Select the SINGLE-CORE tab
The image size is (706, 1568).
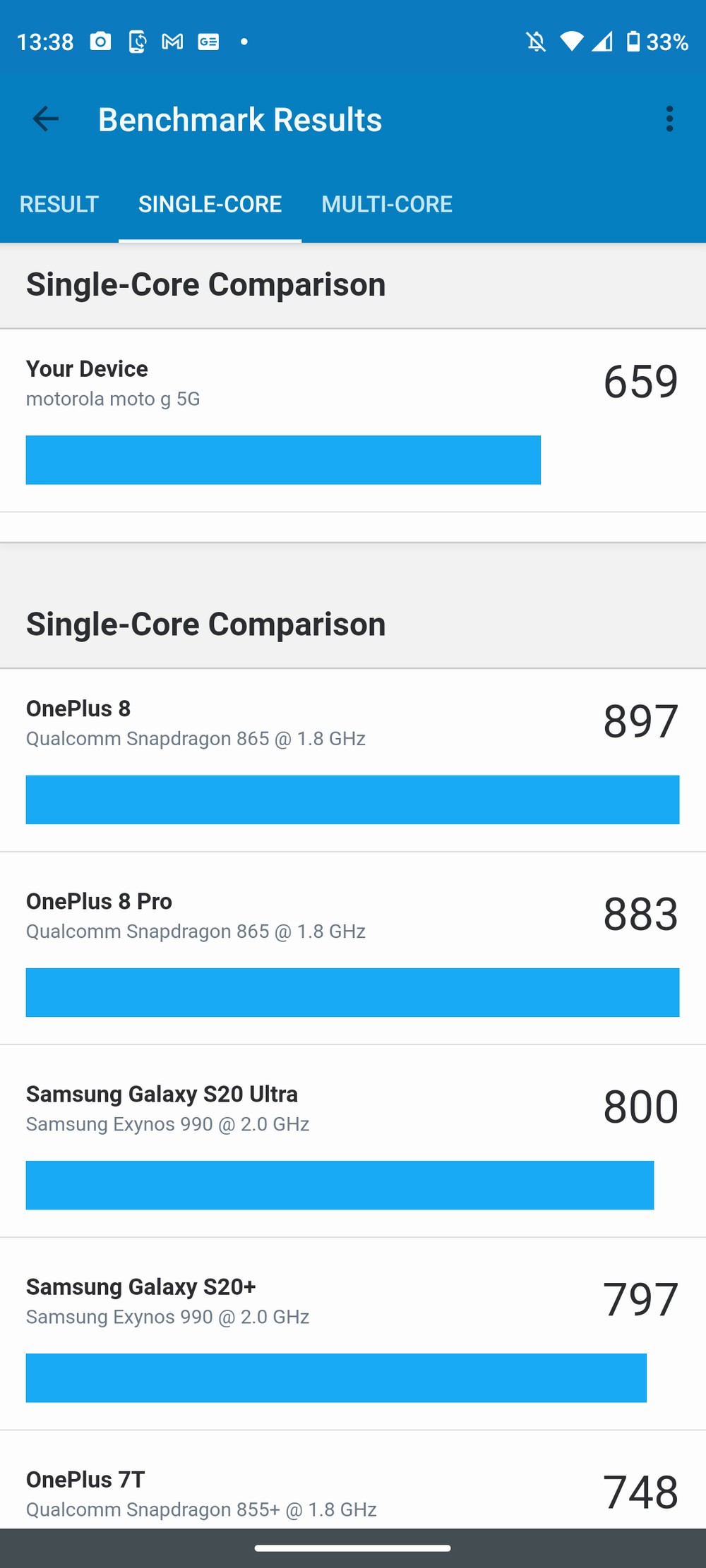tap(210, 204)
